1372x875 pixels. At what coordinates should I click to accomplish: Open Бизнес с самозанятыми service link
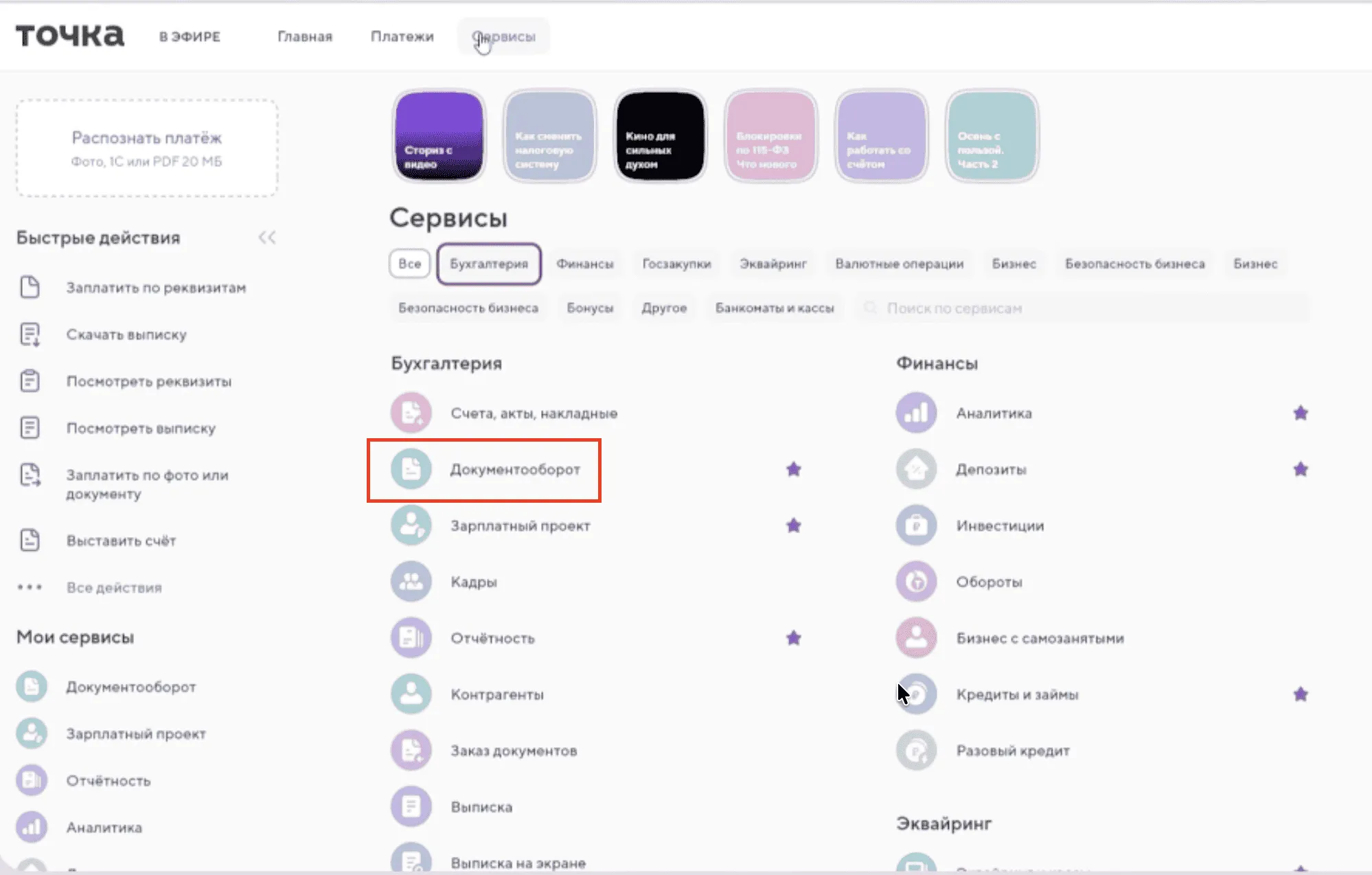coord(1039,638)
